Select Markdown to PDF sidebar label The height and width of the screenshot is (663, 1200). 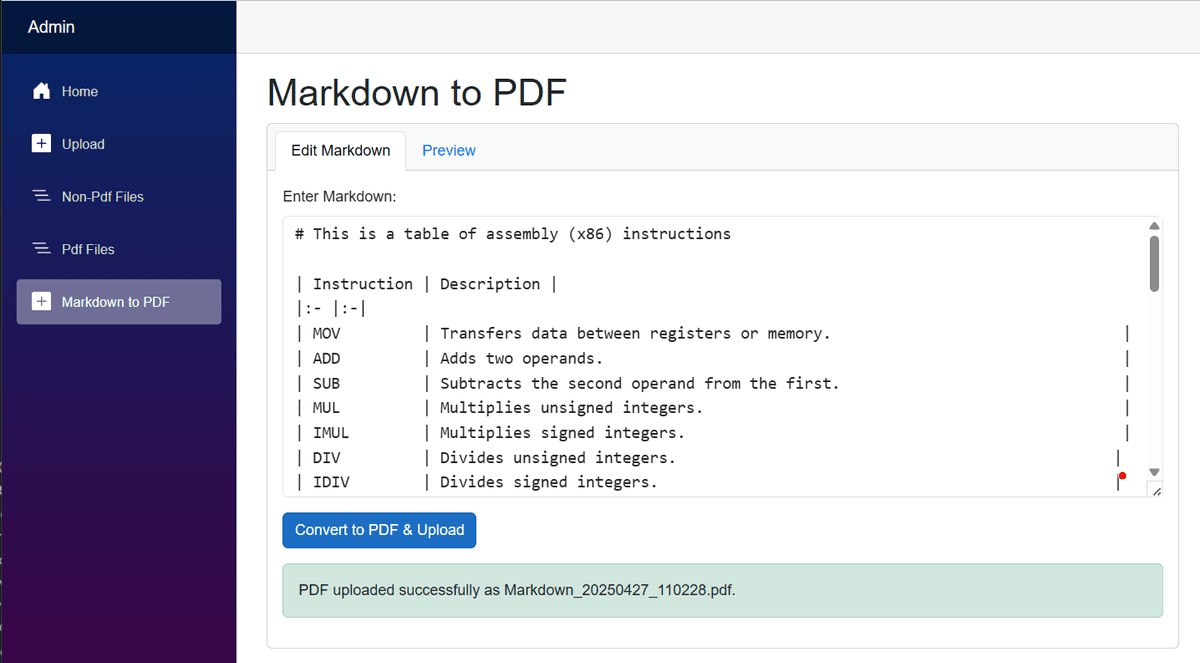(116, 301)
